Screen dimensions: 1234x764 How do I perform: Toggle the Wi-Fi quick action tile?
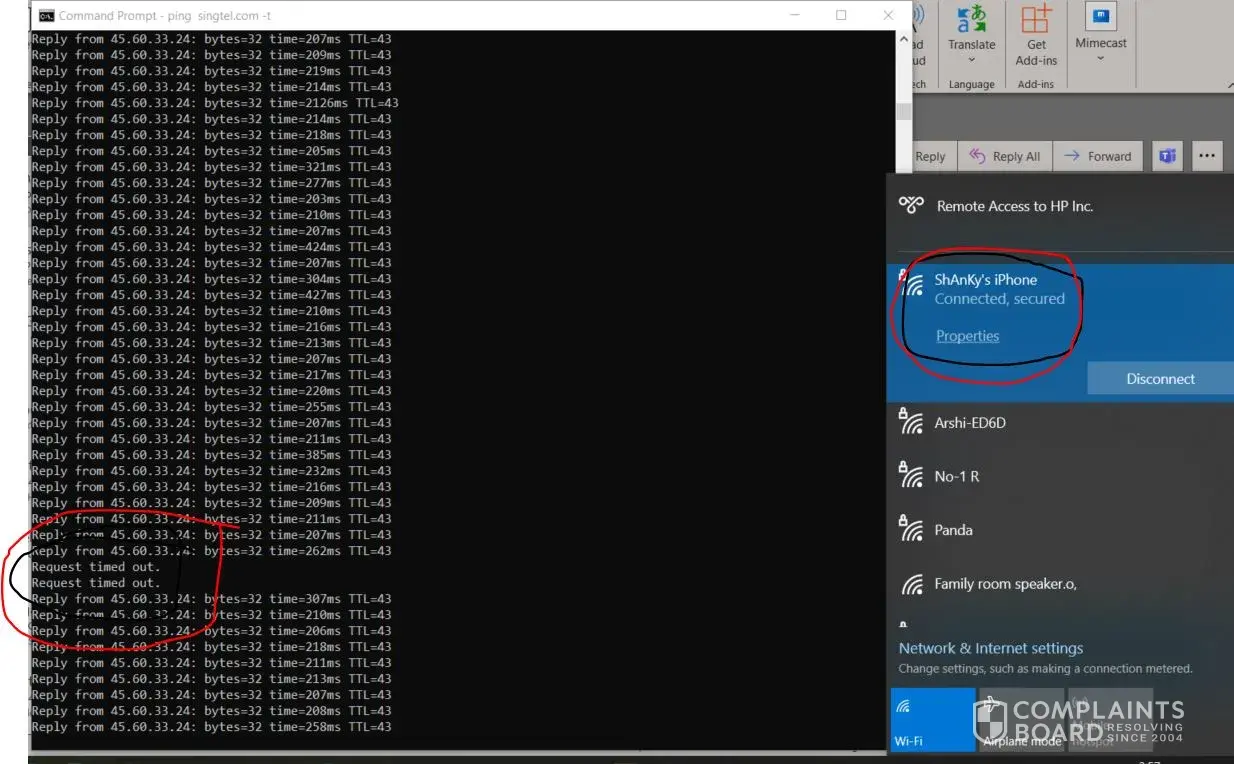[932, 719]
